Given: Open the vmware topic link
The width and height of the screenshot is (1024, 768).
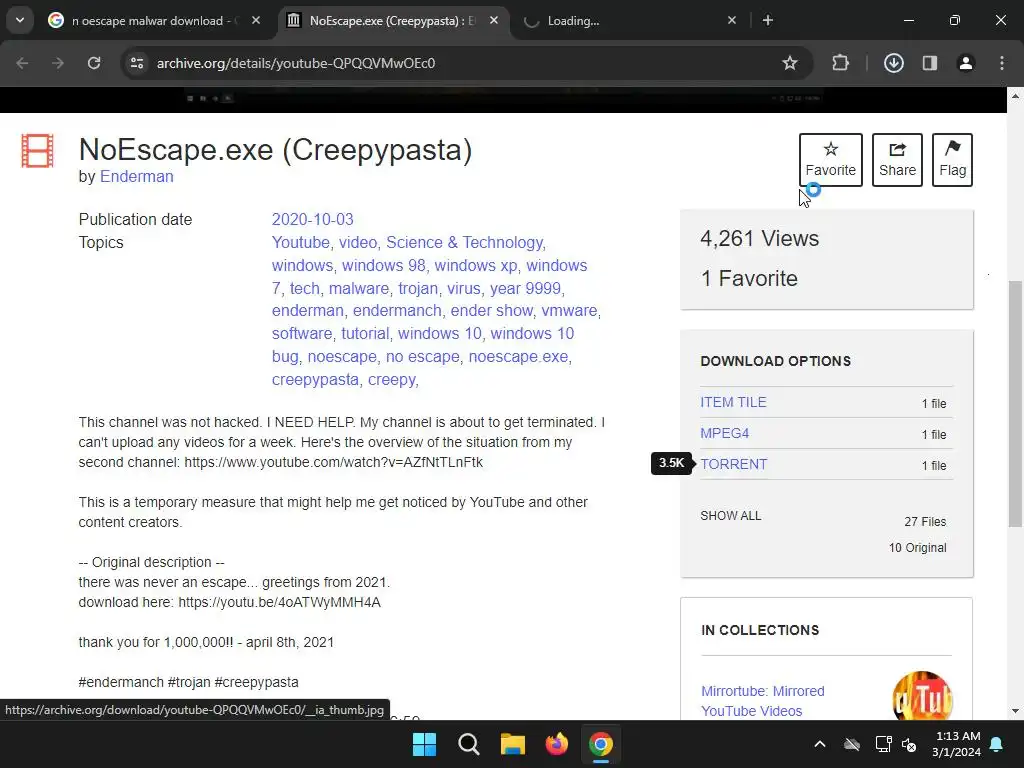Looking at the screenshot, I should click(569, 310).
